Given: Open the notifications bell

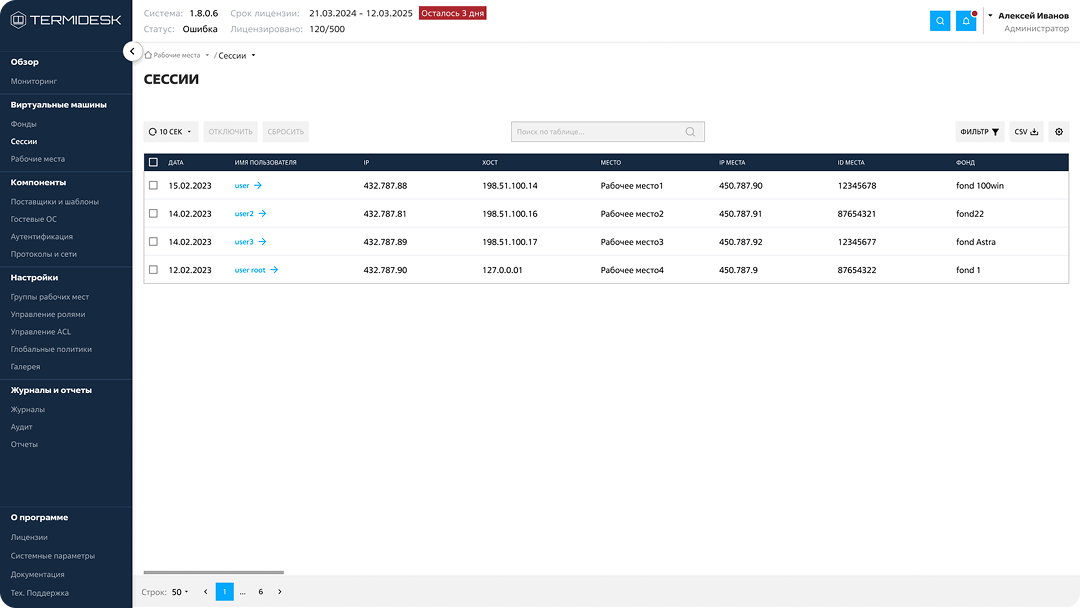Looking at the screenshot, I should pos(965,21).
